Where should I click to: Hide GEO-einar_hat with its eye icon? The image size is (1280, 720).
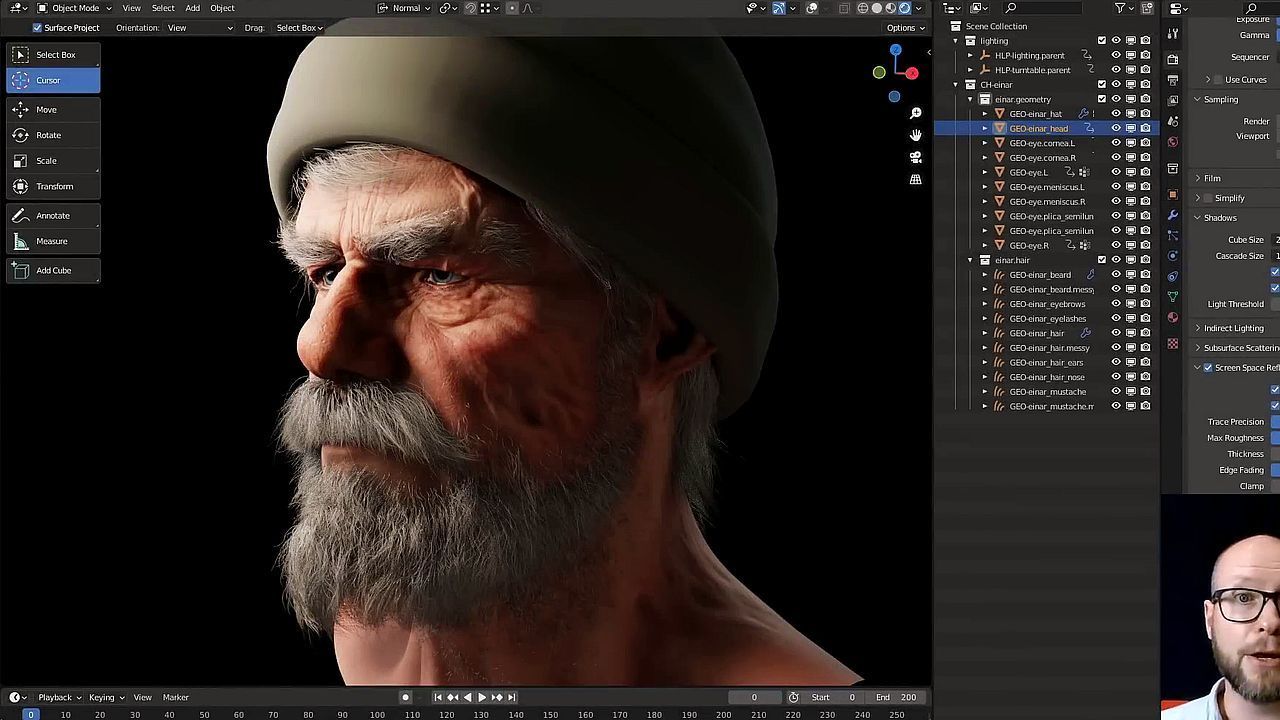coord(1116,114)
